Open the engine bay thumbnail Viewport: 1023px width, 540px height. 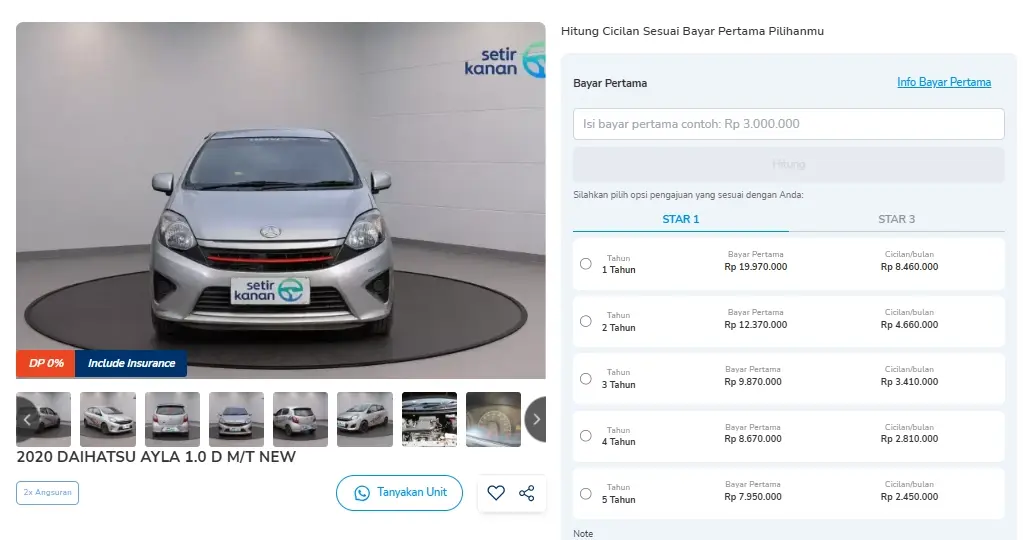tap(429, 419)
